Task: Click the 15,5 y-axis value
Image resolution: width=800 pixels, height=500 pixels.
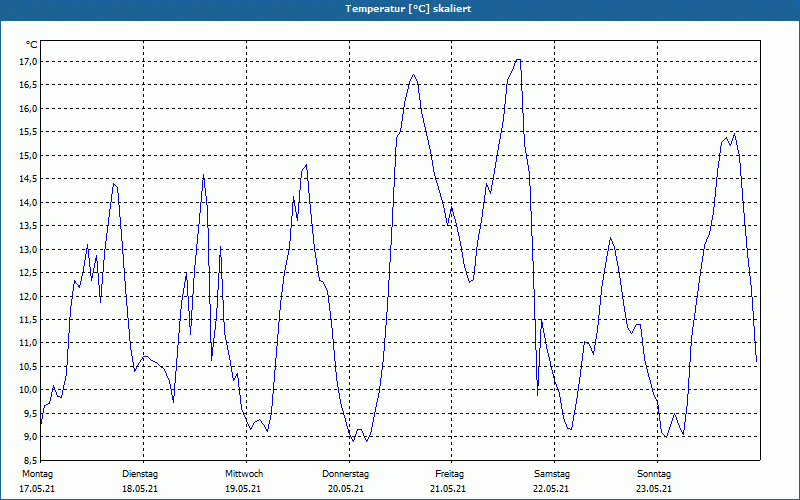Action: (x=28, y=132)
